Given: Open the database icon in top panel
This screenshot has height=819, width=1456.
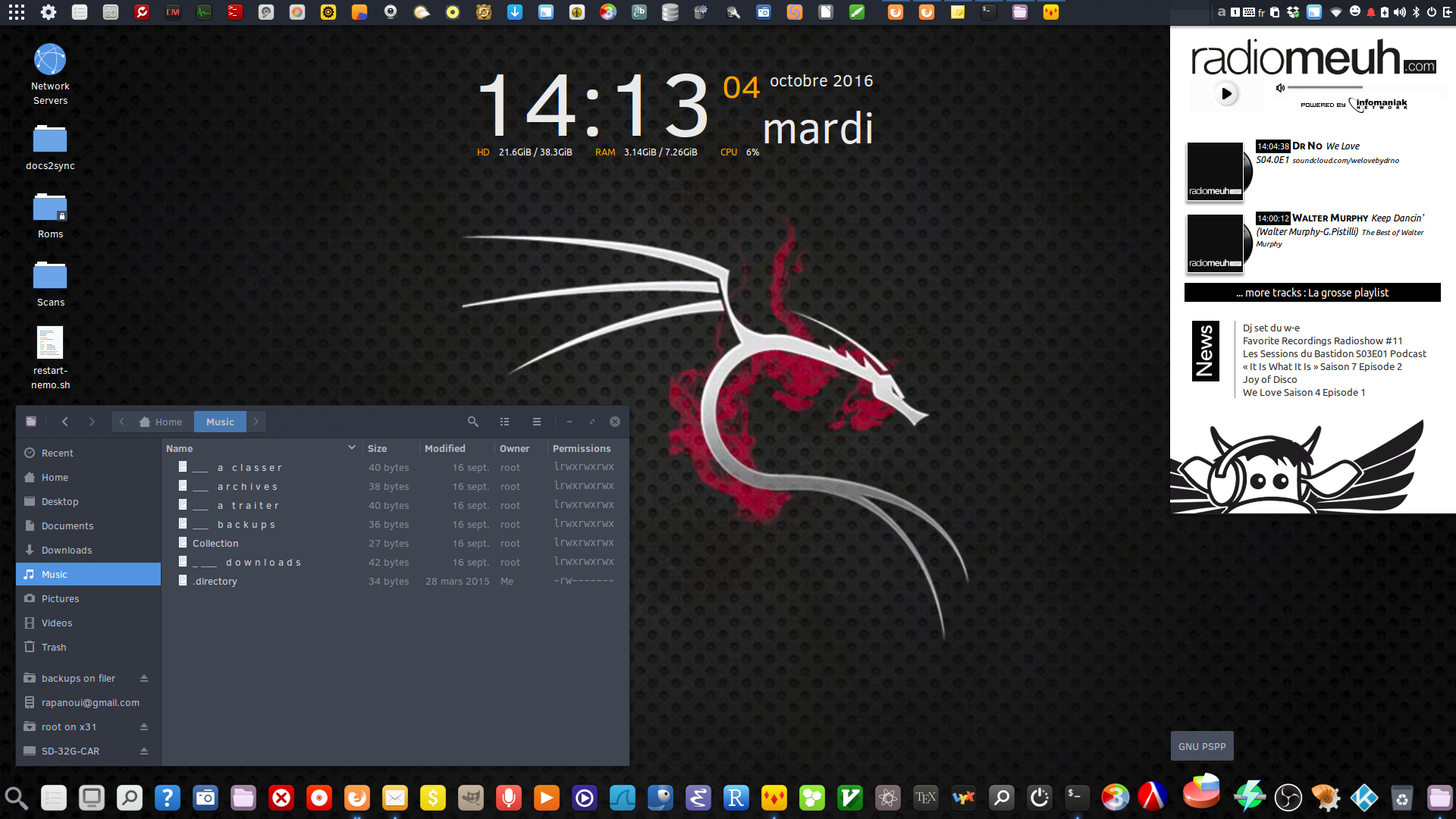Looking at the screenshot, I should [670, 12].
